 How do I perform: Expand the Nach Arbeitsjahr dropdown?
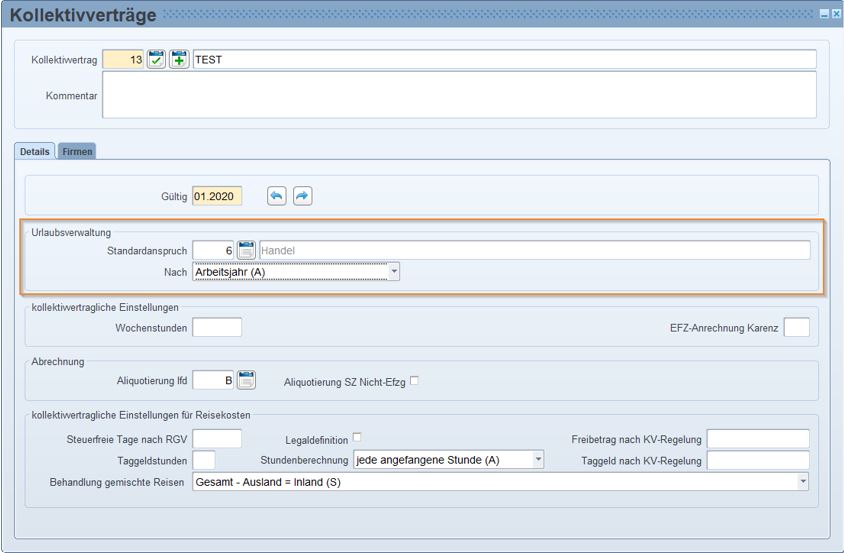pyautogui.click(x=393, y=271)
